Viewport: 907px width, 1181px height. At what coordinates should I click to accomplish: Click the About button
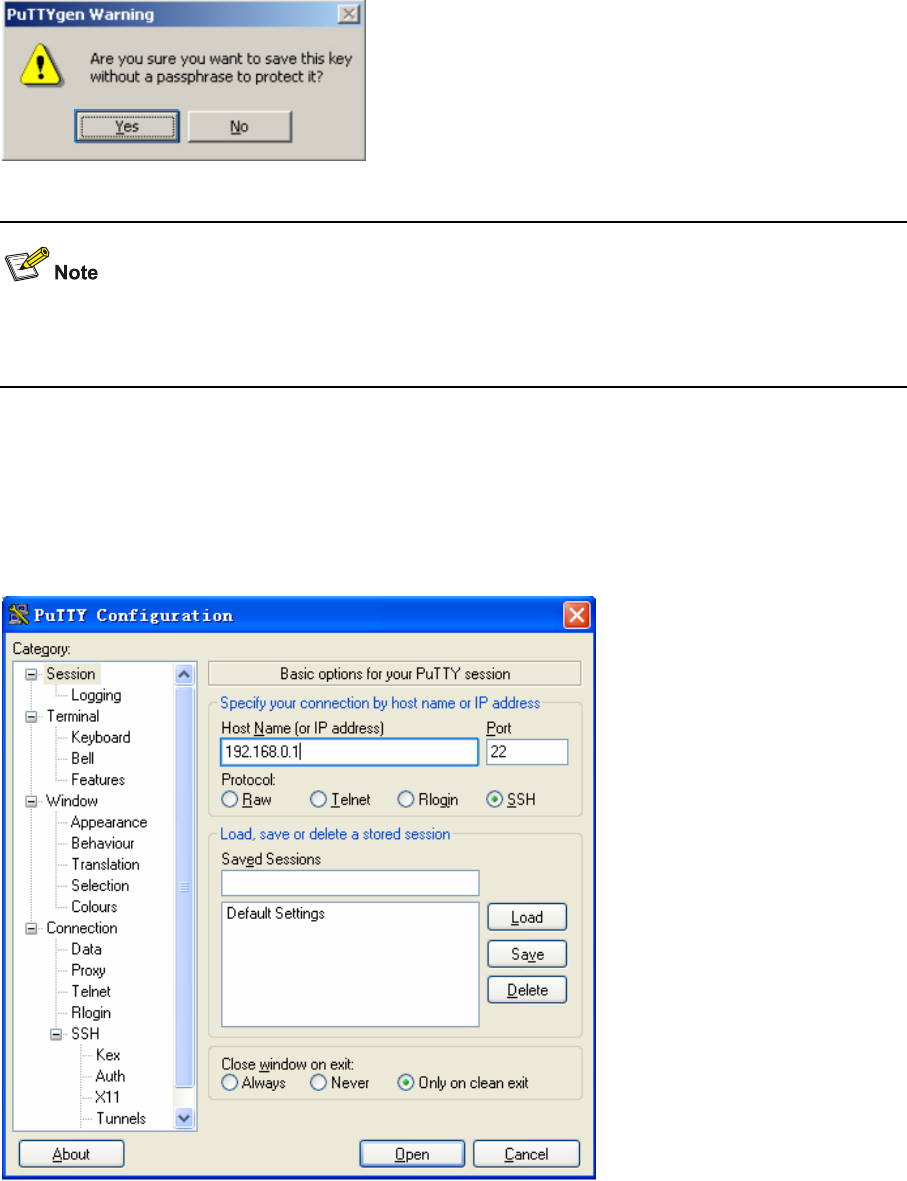point(71,1154)
